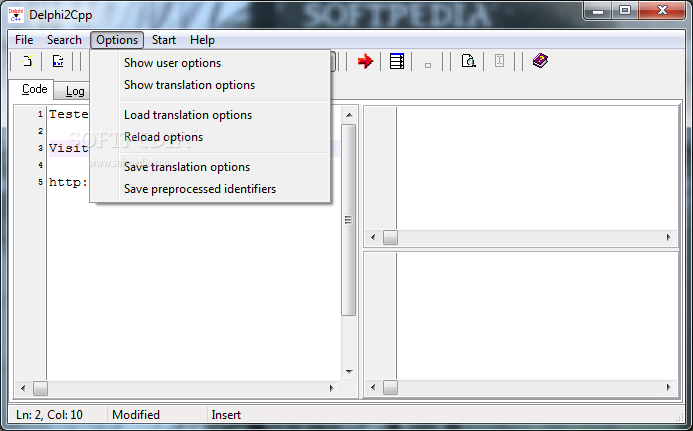The width and height of the screenshot is (693, 431).
Task: Click the open source file toolbar icon
Action: (x=58, y=61)
